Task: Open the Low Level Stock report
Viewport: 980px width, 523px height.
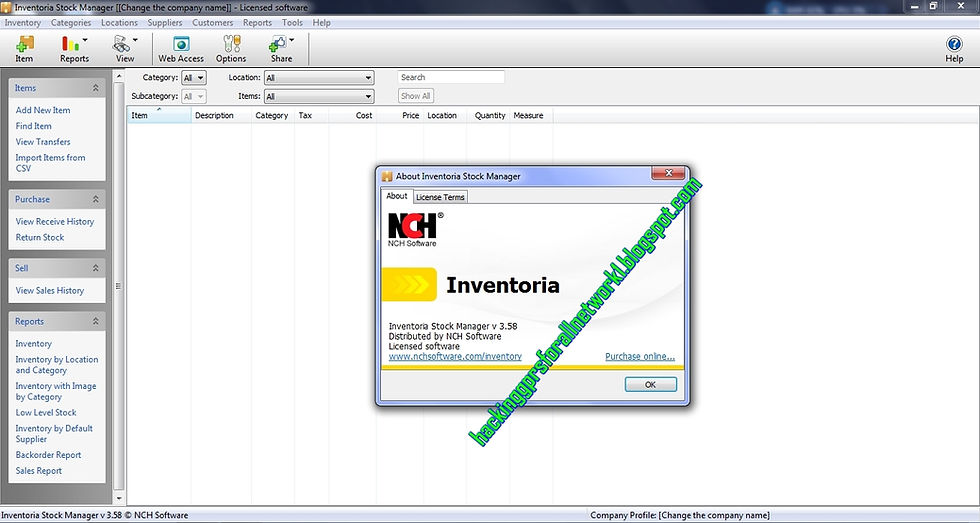Action: pyautogui.click(x=46, y=412)
